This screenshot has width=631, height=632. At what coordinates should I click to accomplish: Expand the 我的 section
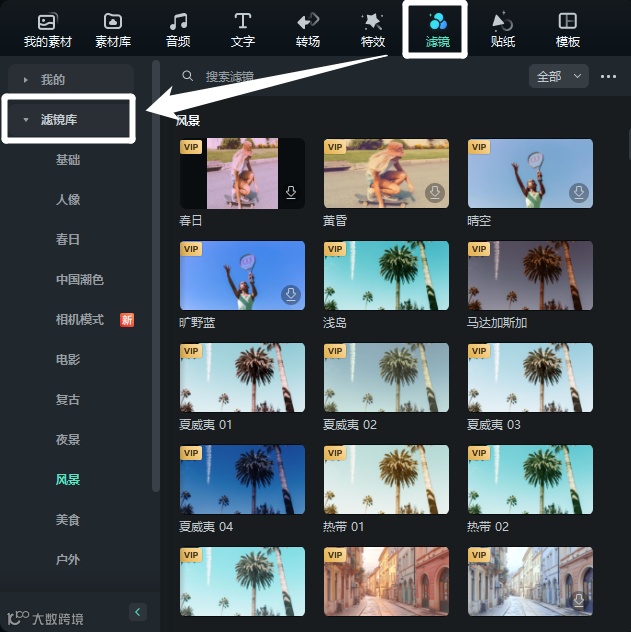(71, 79)
